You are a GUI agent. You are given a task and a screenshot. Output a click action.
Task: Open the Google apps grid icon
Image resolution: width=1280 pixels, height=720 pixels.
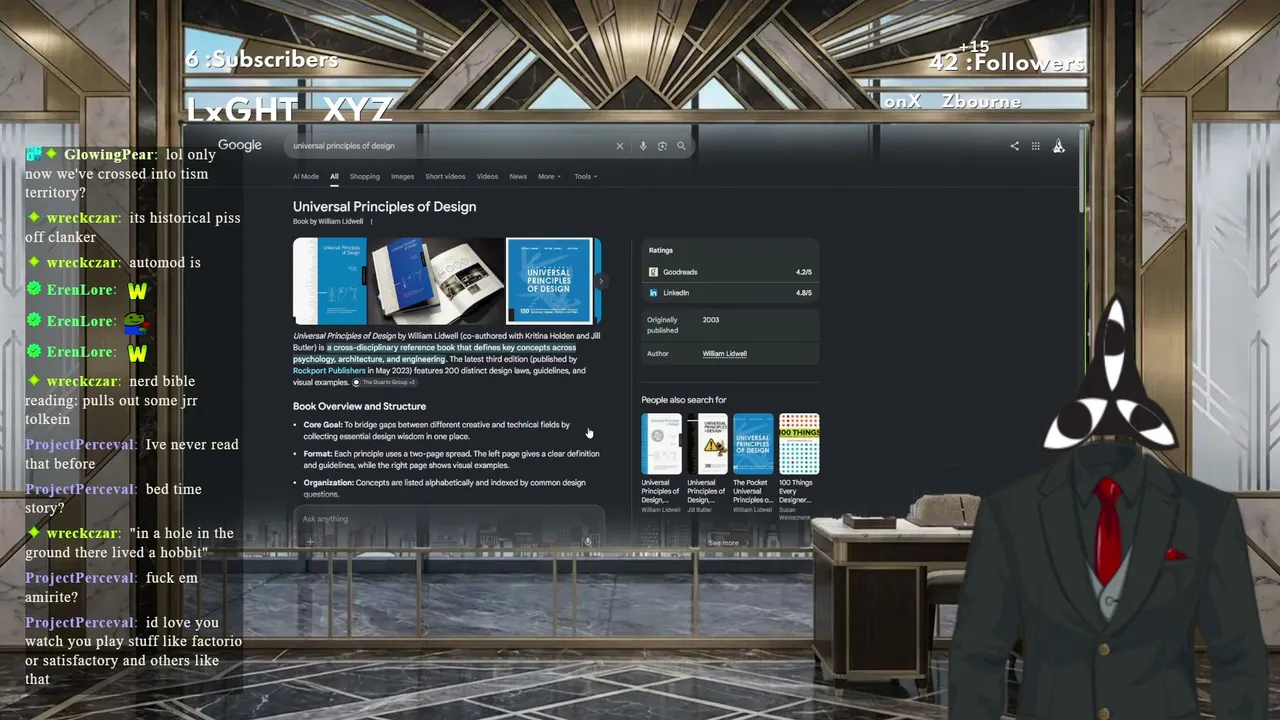pyautogui.click(x=1036, y=146)
